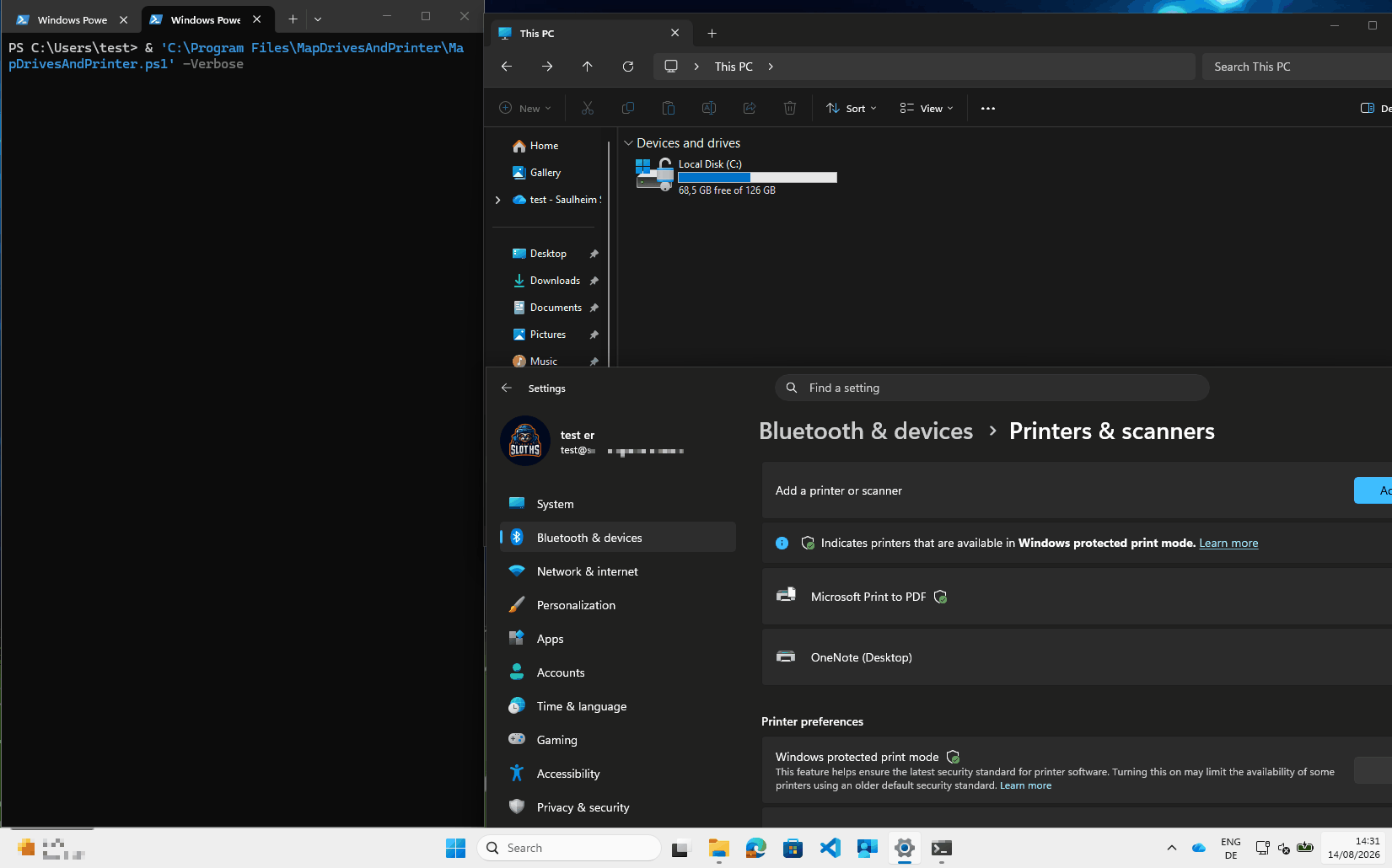Open System settings category
1392x868 pixels.
tap(618, 504)
